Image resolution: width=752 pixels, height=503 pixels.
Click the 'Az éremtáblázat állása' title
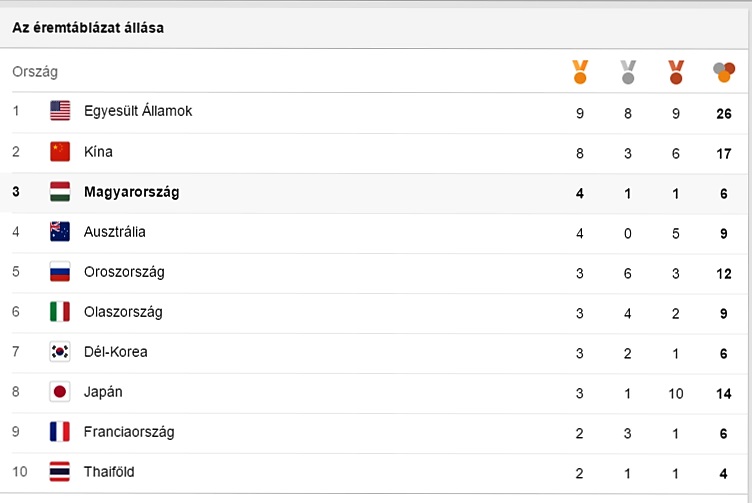88,28
